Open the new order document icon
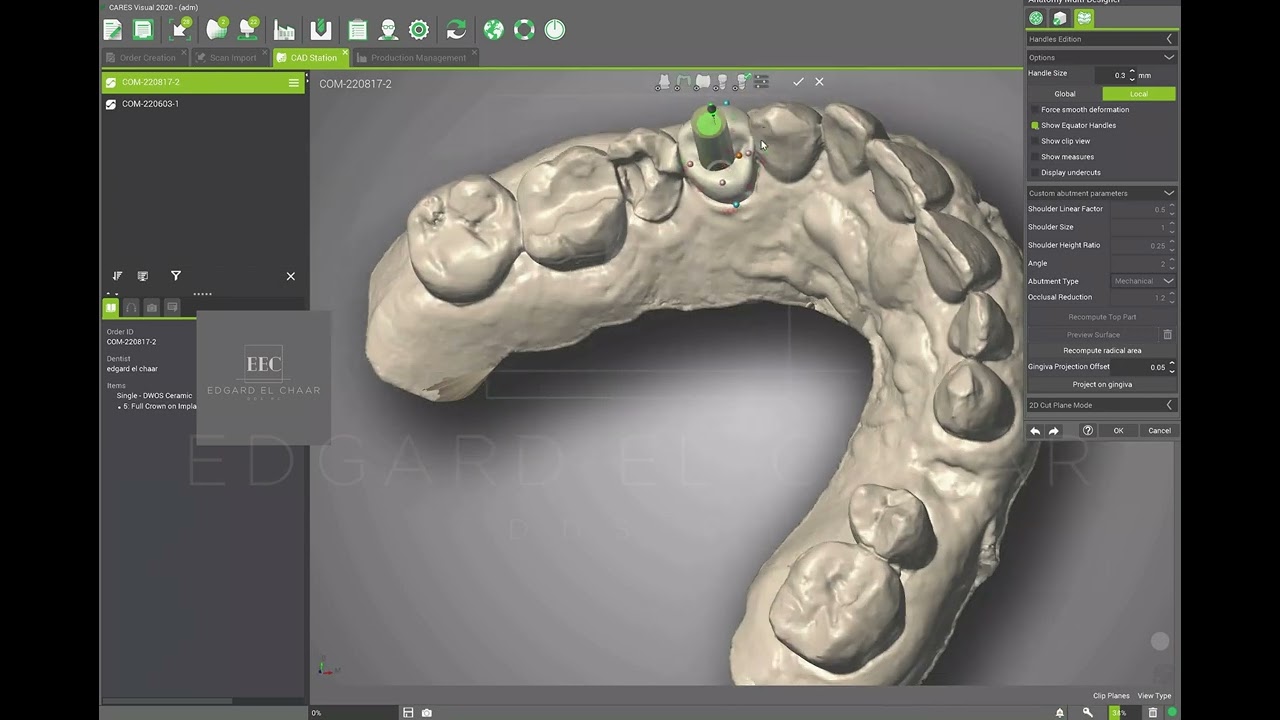This screenshot has height=720, width=1280. pos(112,30)
